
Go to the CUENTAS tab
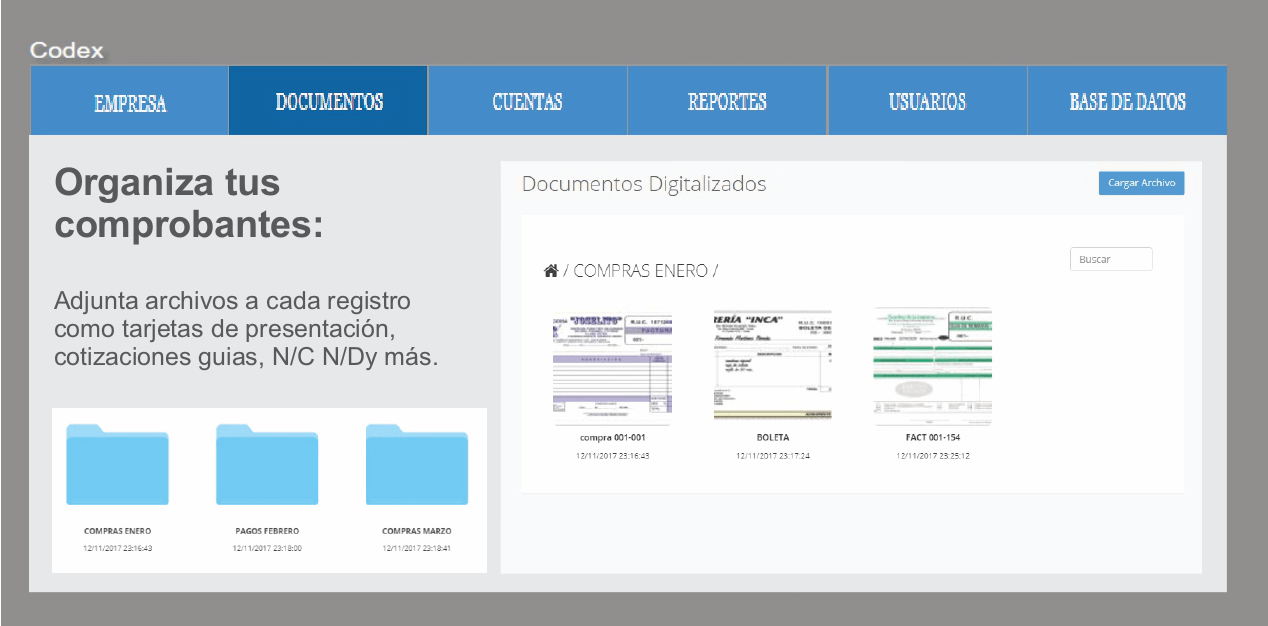point(528,101)
